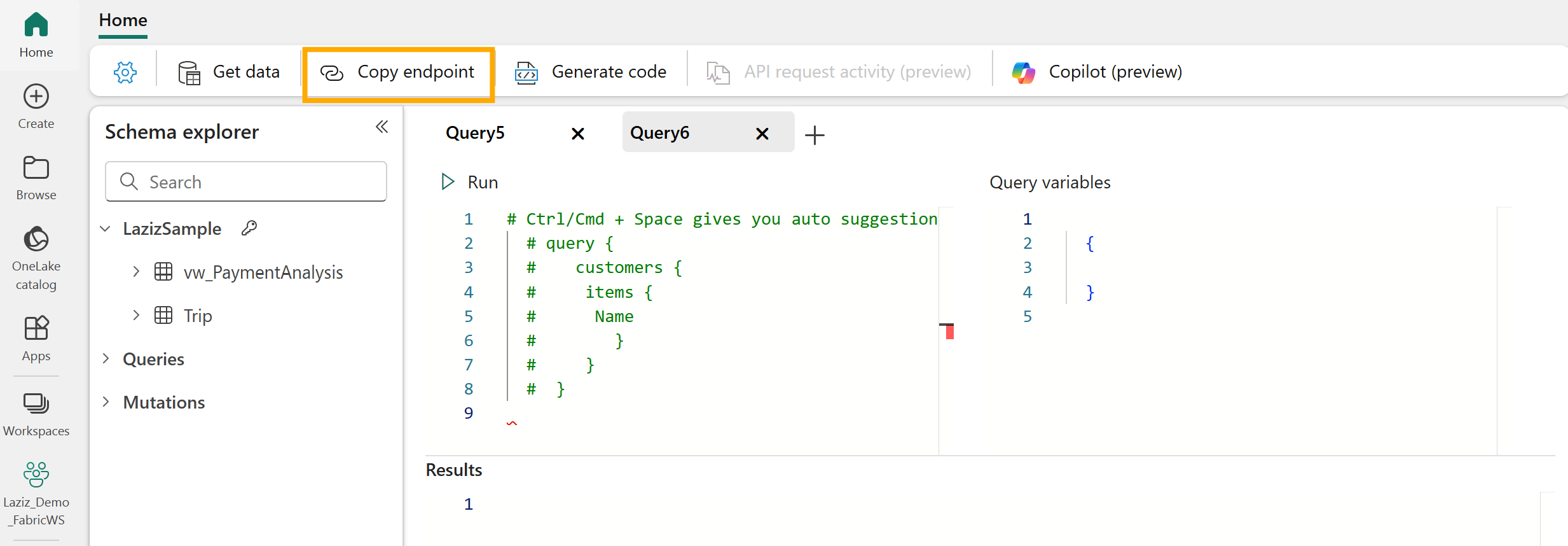Click the Home ribbon tab
Image resolution: width=1568 pixels, height=546 pixels.
coord(123,20)
